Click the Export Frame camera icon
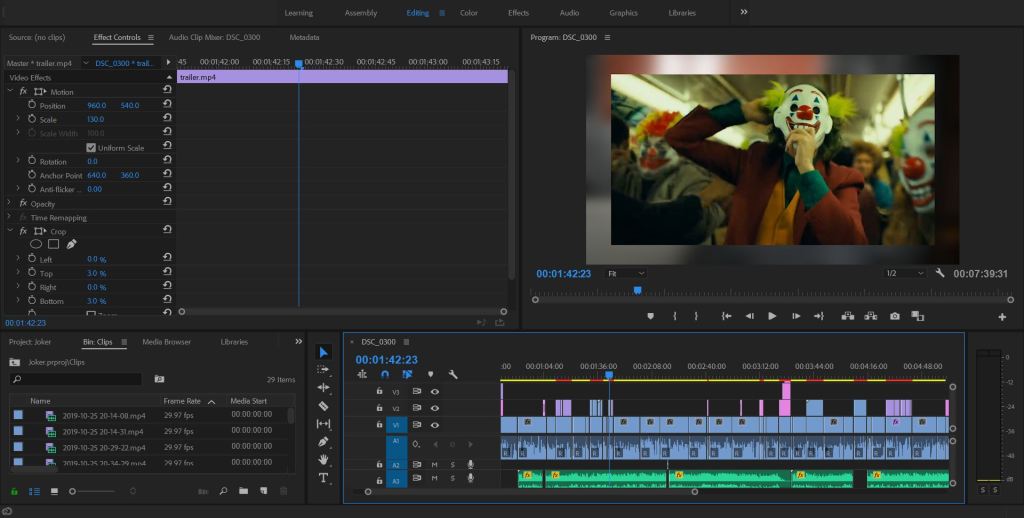The height and width of the screenshot is (518, 1024). pyautogui.click(x=894, y=316)
